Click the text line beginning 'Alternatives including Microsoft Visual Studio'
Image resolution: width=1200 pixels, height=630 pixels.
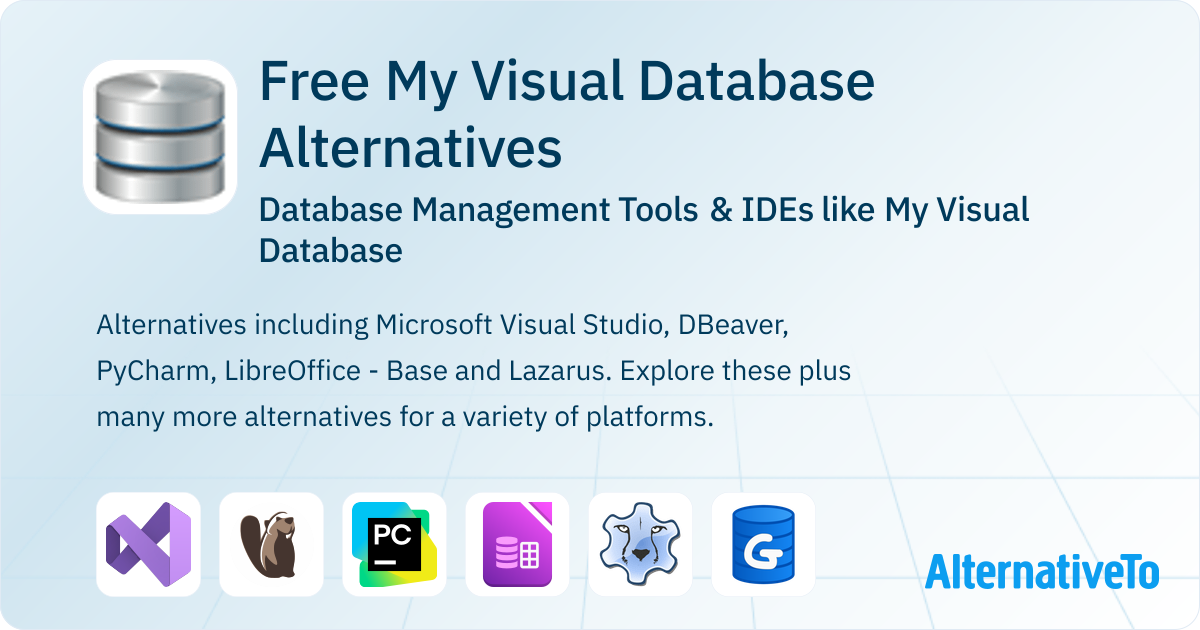445,325
